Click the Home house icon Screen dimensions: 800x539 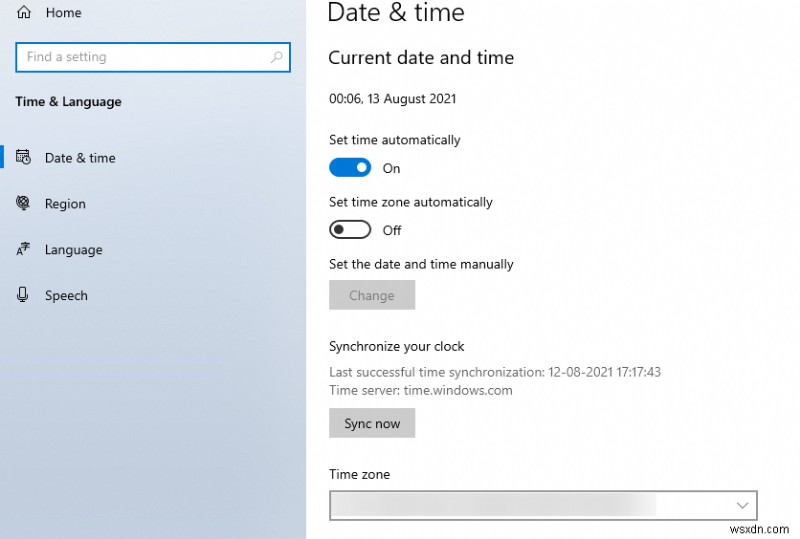[23, 12]
